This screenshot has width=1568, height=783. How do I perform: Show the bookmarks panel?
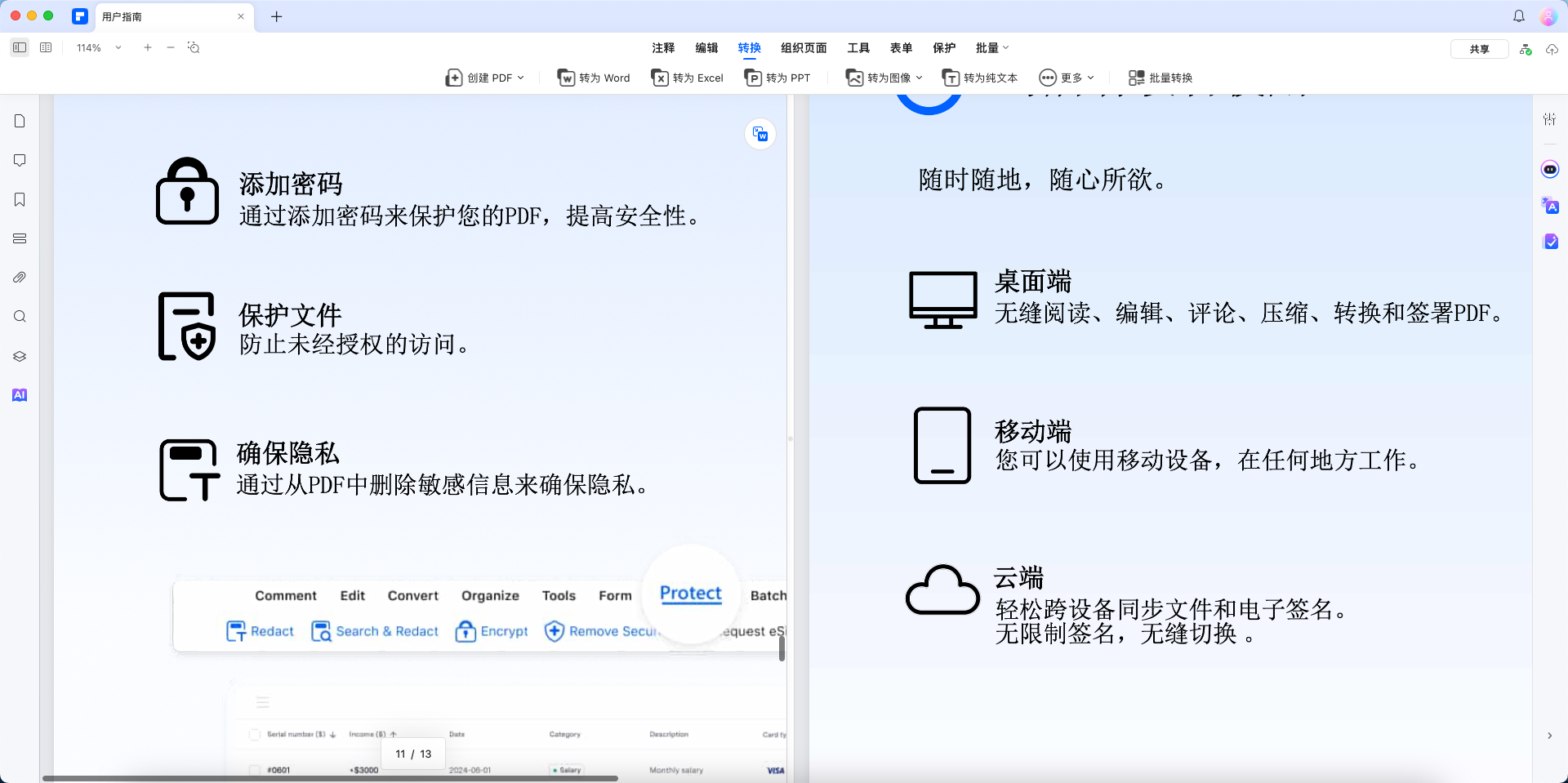pyautogui.click(x=20, y=199)
